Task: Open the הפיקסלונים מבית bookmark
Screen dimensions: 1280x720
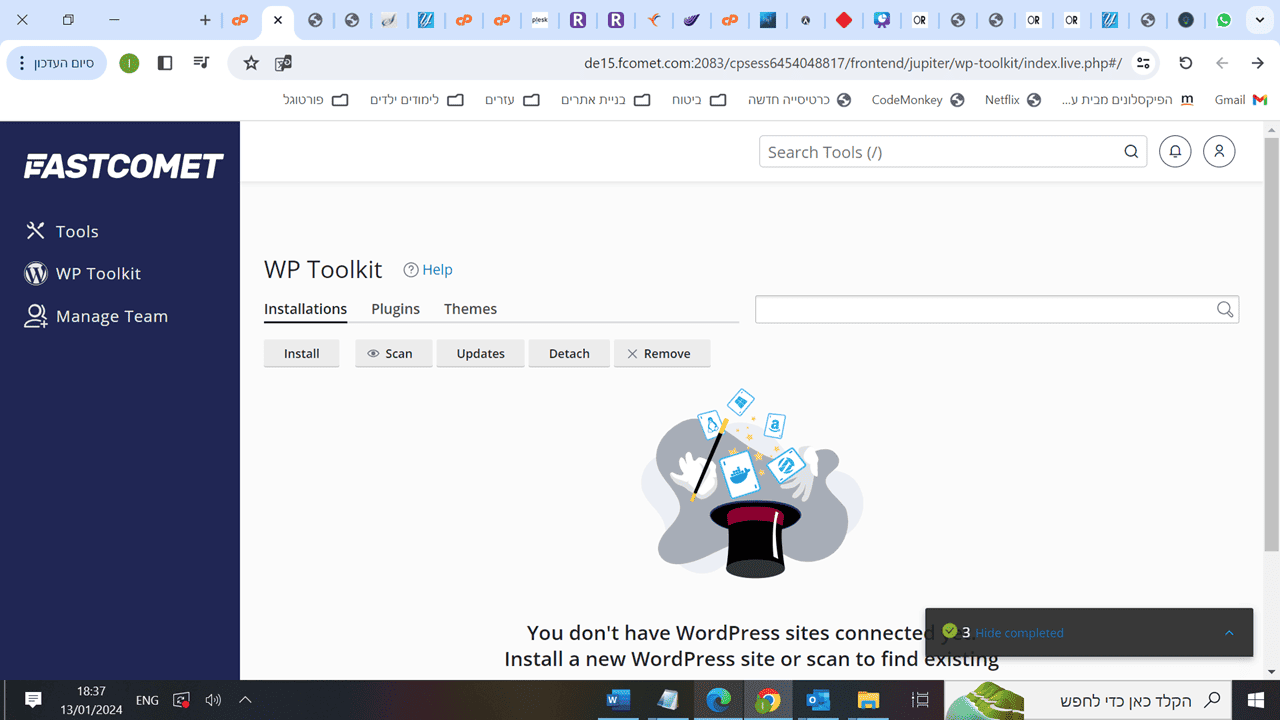Action: point(1127,100)
